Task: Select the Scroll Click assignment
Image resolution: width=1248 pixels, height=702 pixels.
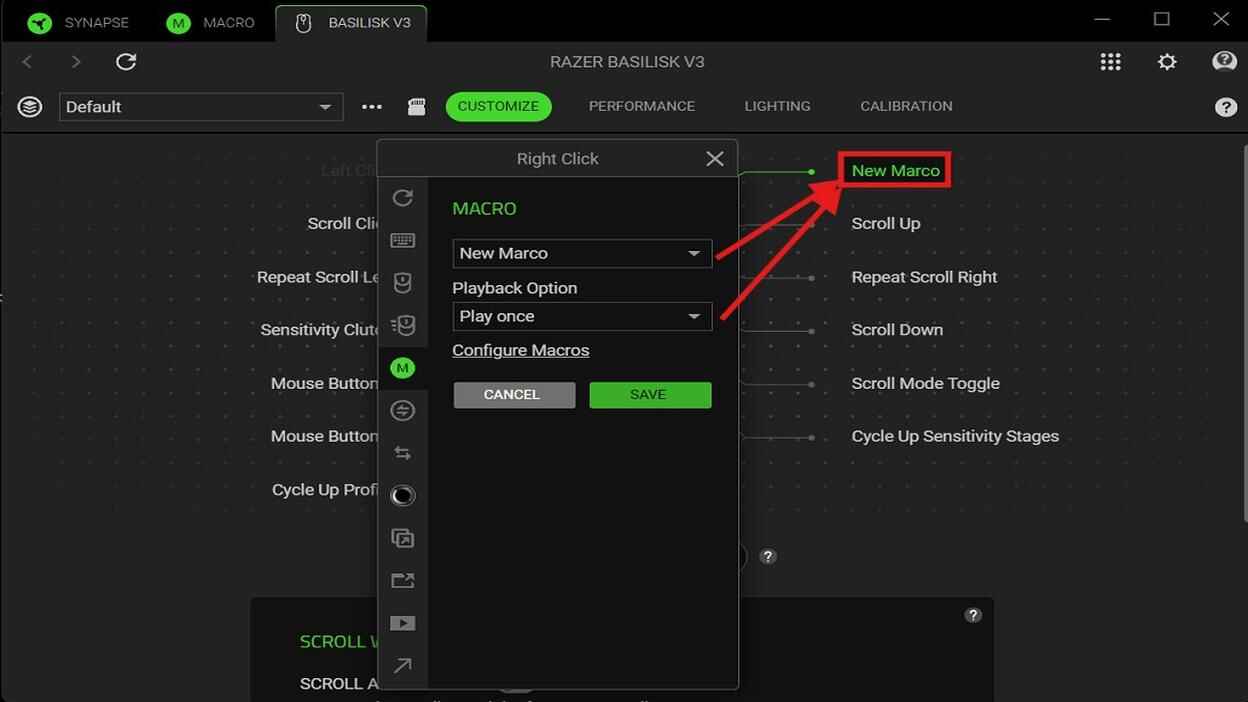Action: pos(343,223)
